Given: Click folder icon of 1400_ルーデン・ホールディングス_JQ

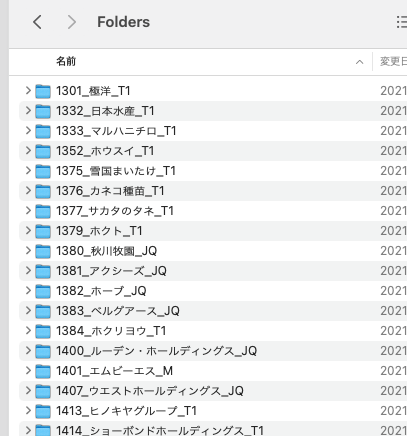Looking at the screenshot, I should coord(43,351).
